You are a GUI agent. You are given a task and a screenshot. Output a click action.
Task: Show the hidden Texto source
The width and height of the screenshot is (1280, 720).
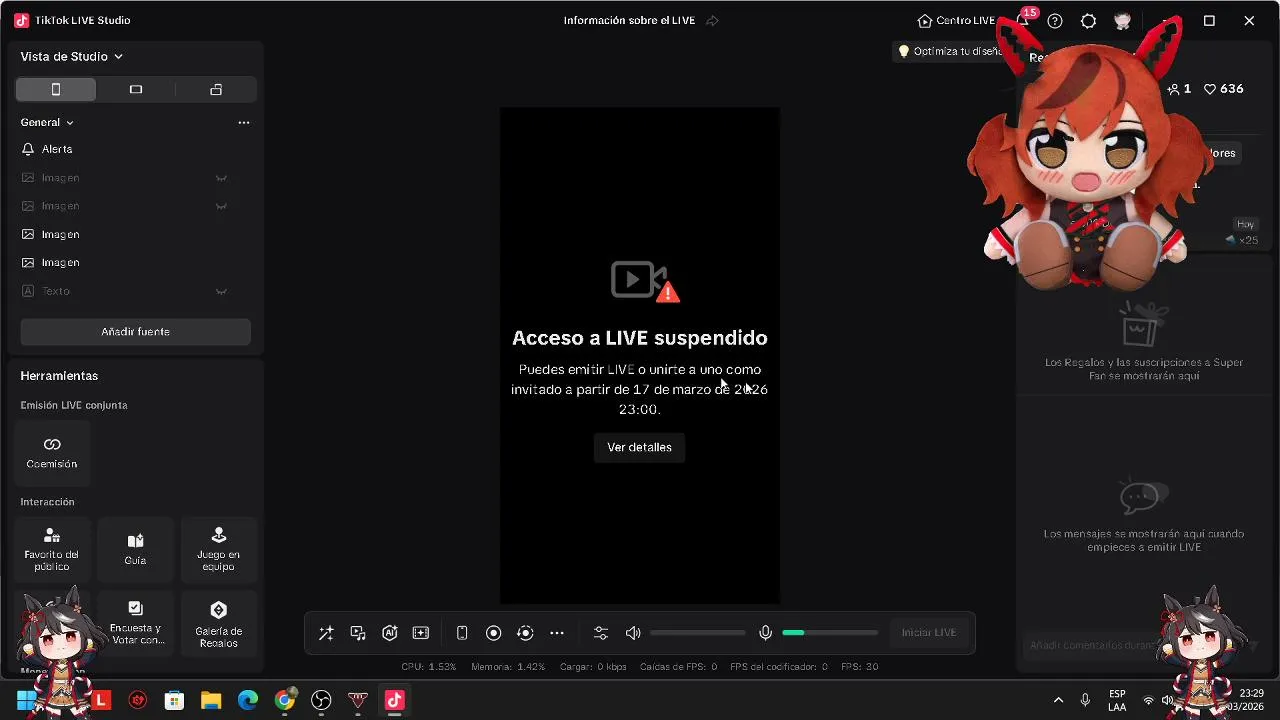[221, 291]
